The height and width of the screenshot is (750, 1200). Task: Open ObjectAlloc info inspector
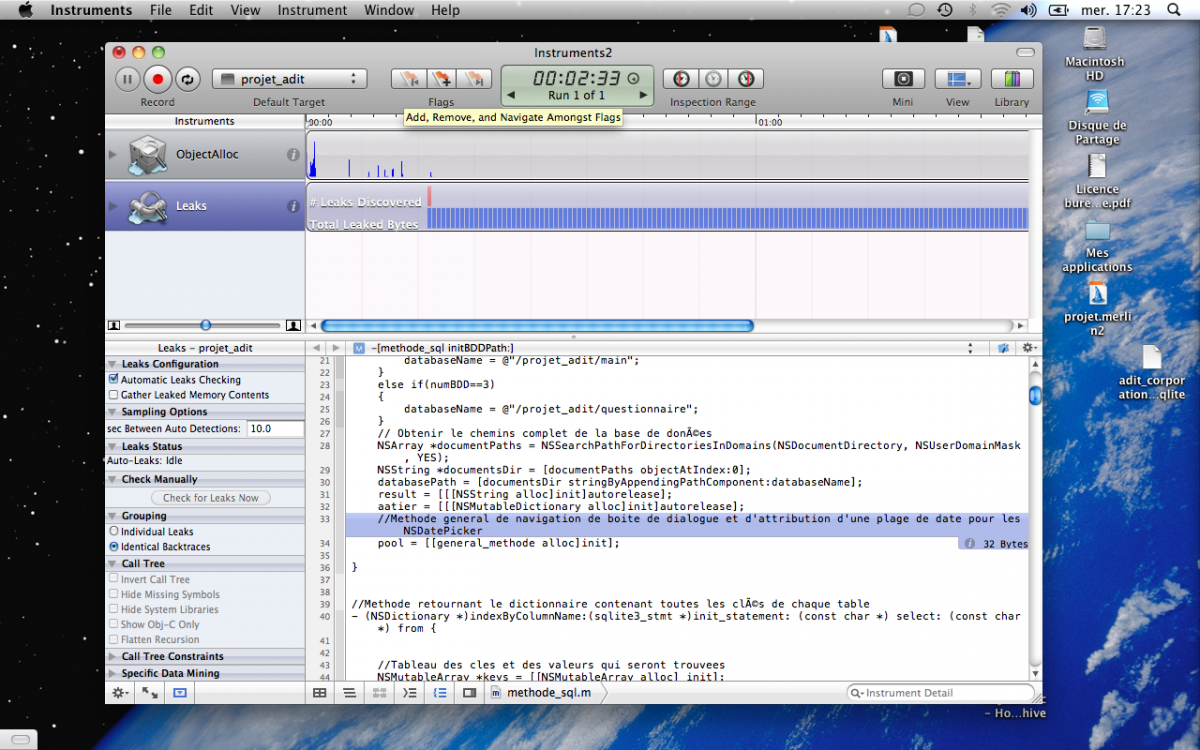coord(293,155)
